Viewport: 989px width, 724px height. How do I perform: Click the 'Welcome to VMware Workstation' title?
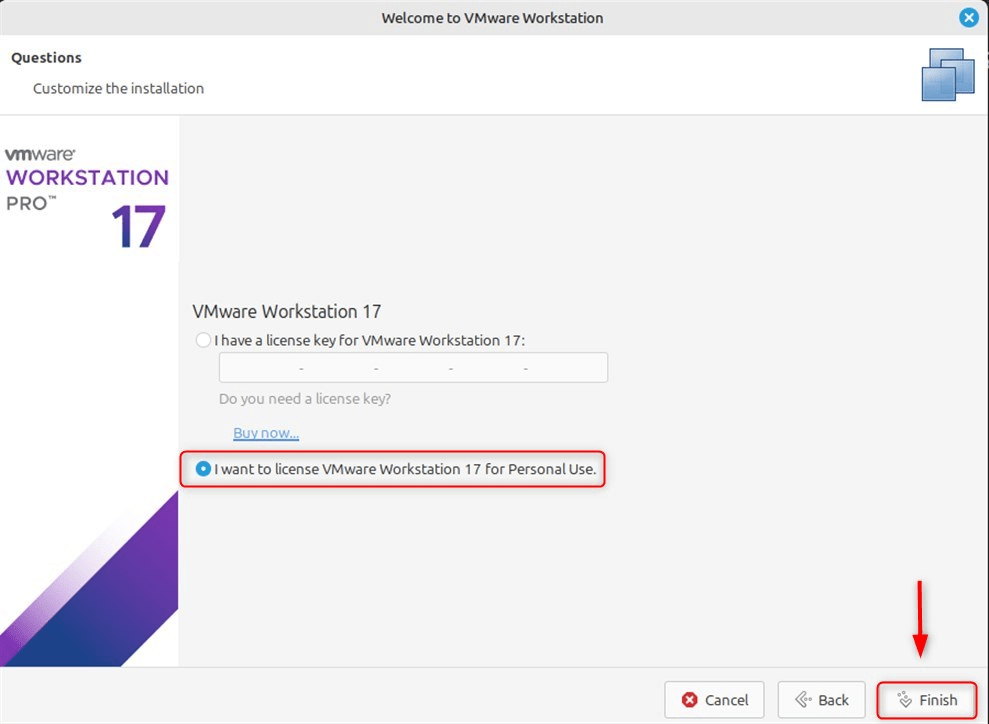[493, 18]
